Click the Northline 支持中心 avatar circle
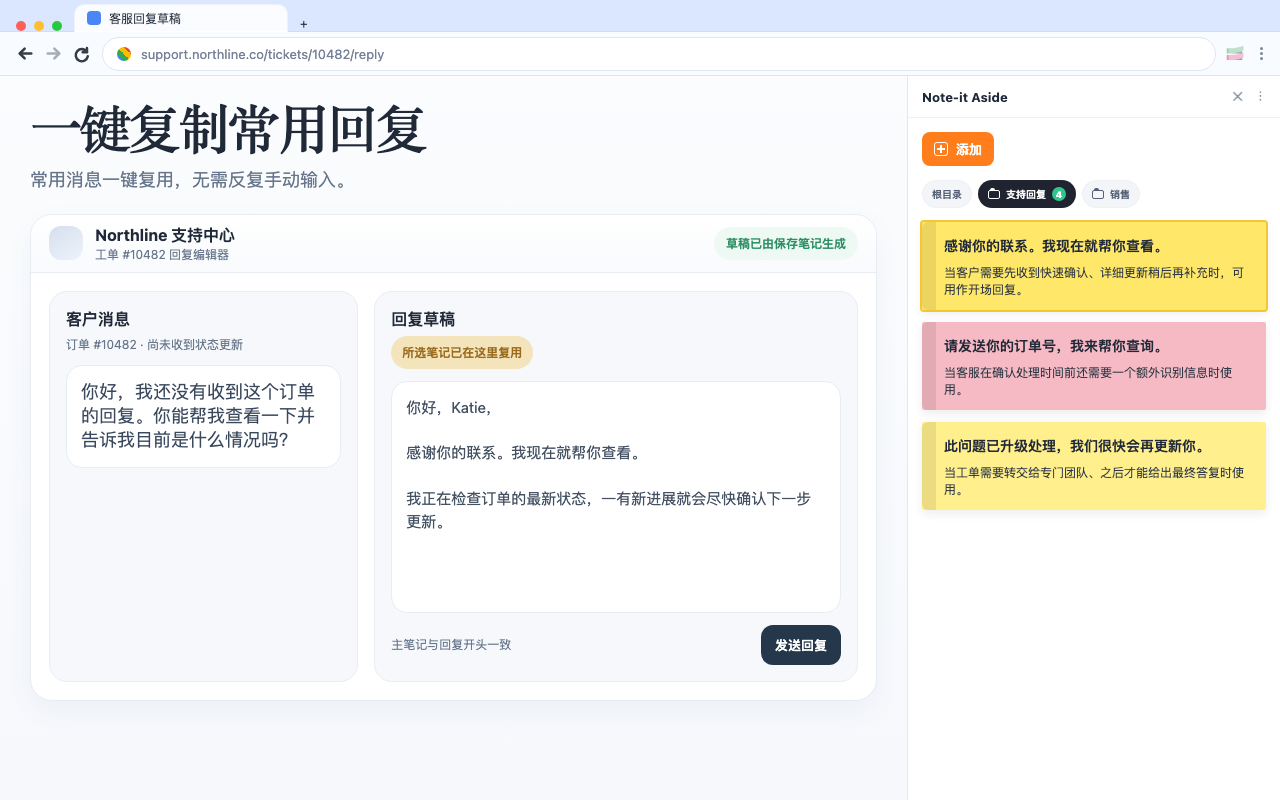Viewport: 1280px width, 800px height. [65, 243]
